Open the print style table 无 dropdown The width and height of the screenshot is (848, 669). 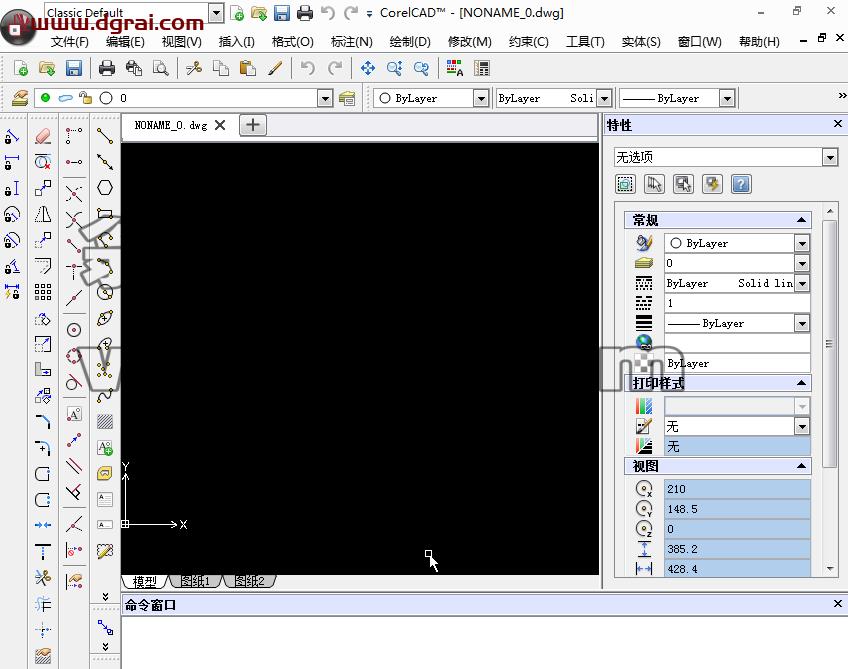[802, 427]
